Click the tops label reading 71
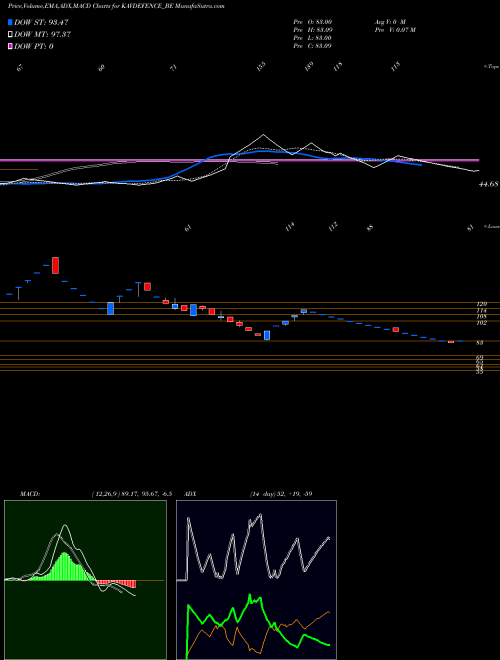The image size is (500, 660). [173, 69]
